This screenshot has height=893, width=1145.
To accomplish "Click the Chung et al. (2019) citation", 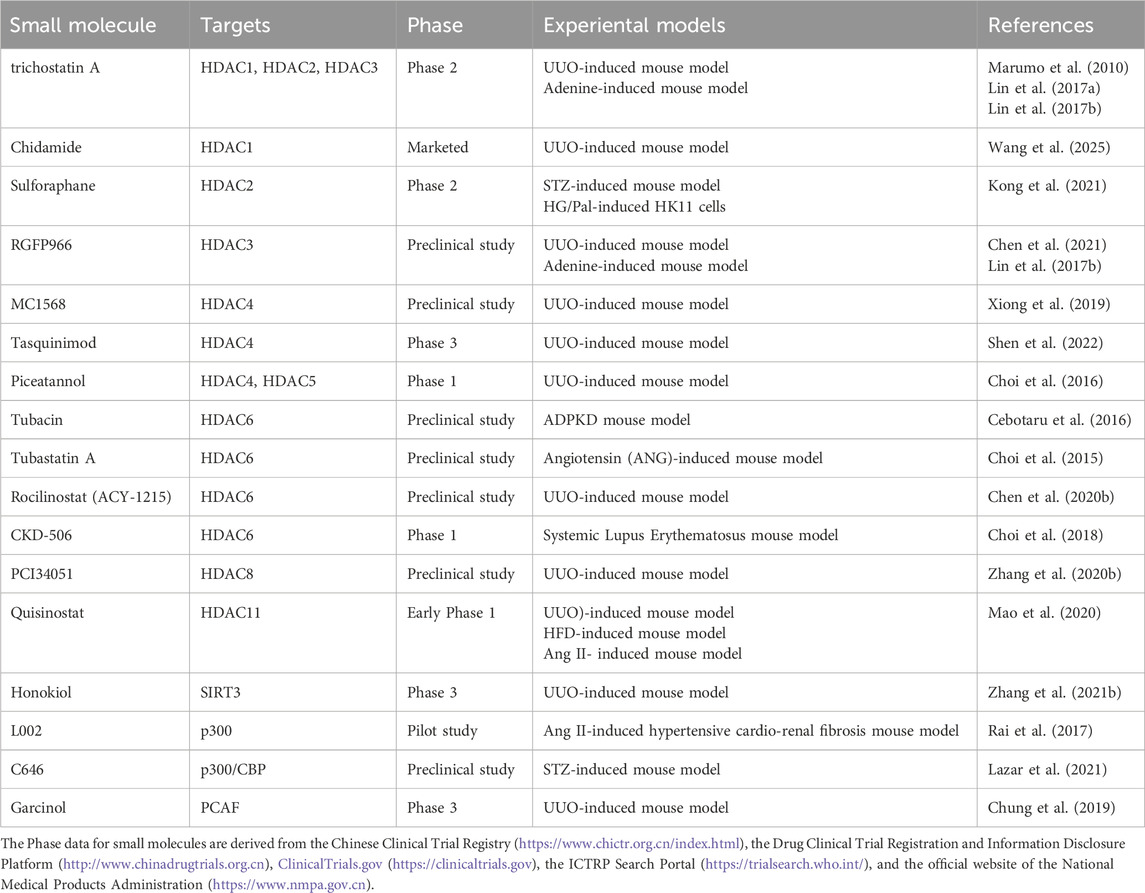I will [1037, 808].
